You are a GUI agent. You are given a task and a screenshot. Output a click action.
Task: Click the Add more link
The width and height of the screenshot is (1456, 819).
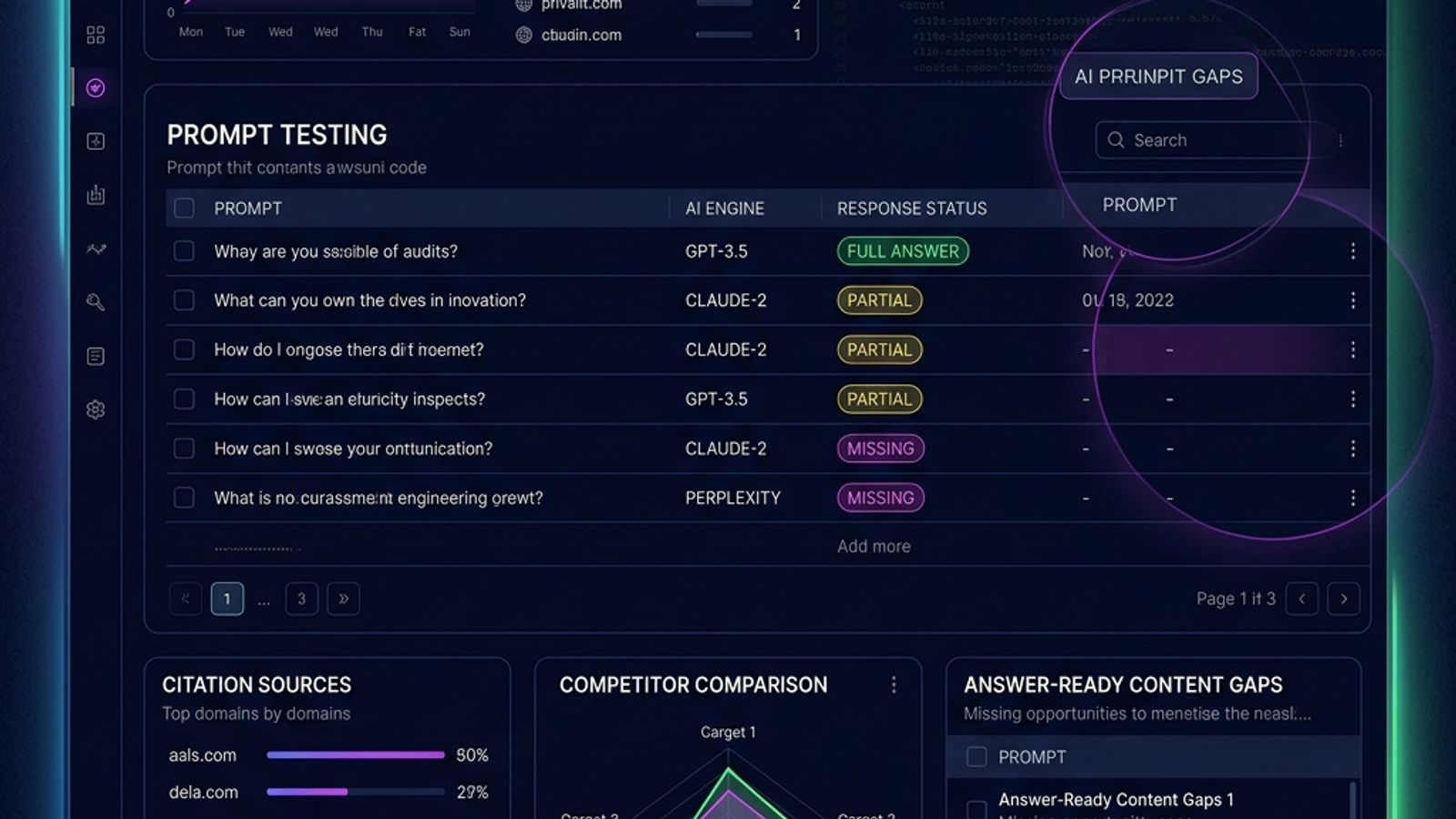click(874, 546)
